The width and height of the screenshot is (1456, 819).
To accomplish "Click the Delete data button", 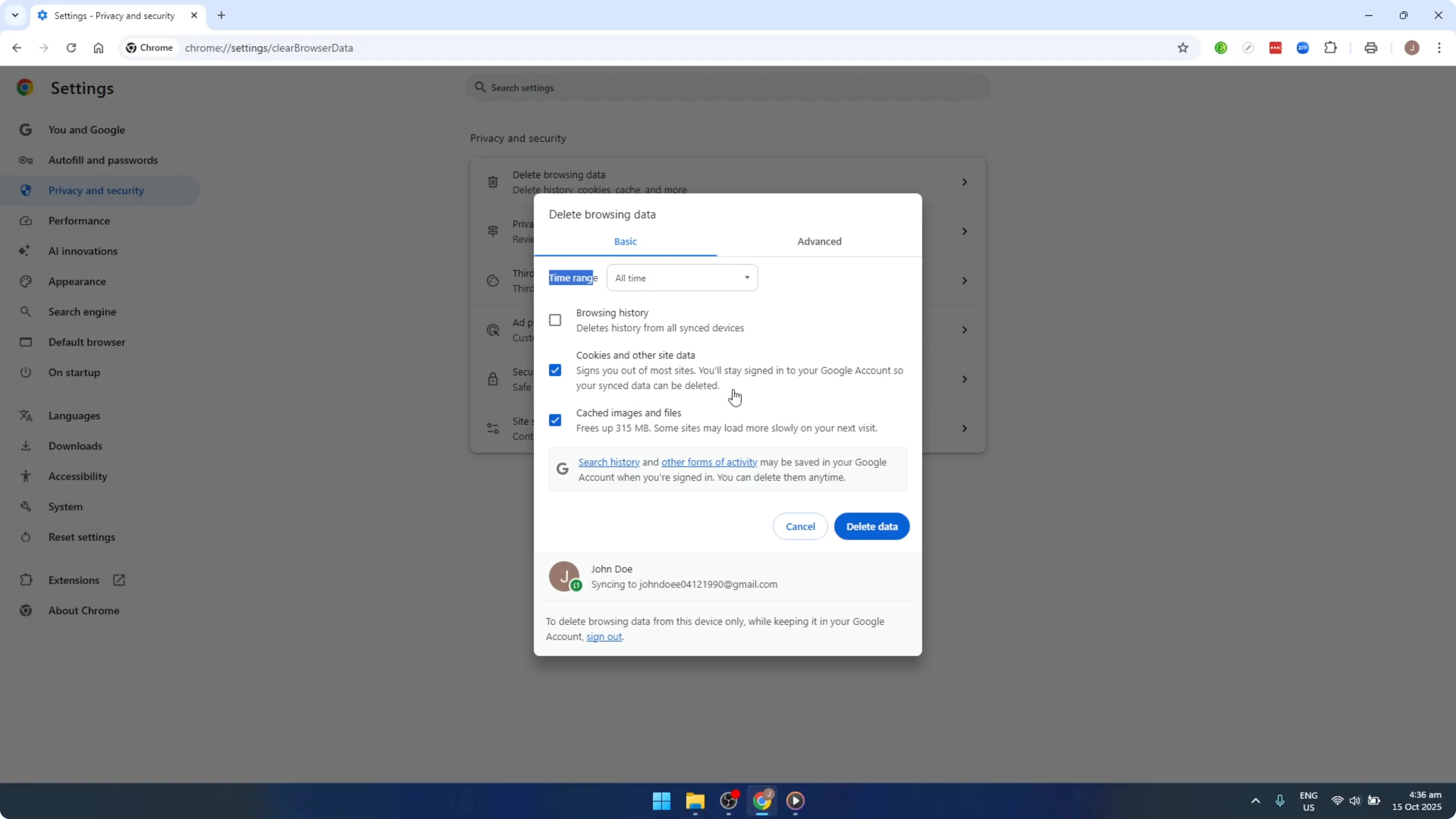I will point(871,526).
